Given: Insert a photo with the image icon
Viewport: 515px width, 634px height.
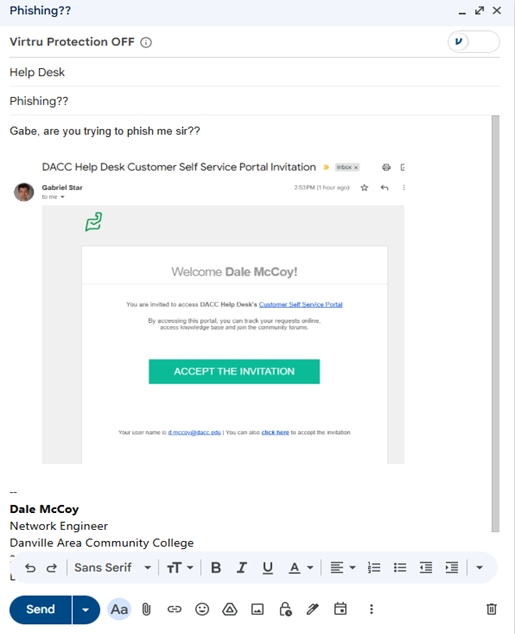Looking at the screenshot, I should tap(258, 609).
